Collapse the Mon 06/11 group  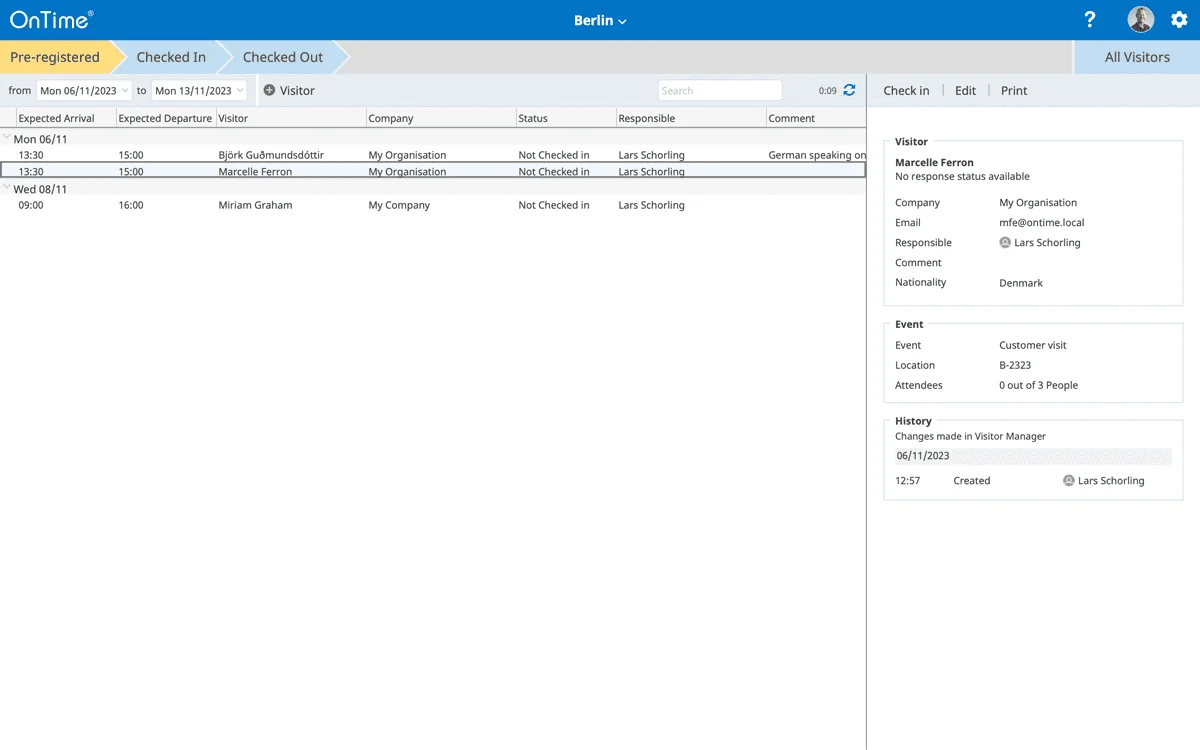tap(7, 138)
